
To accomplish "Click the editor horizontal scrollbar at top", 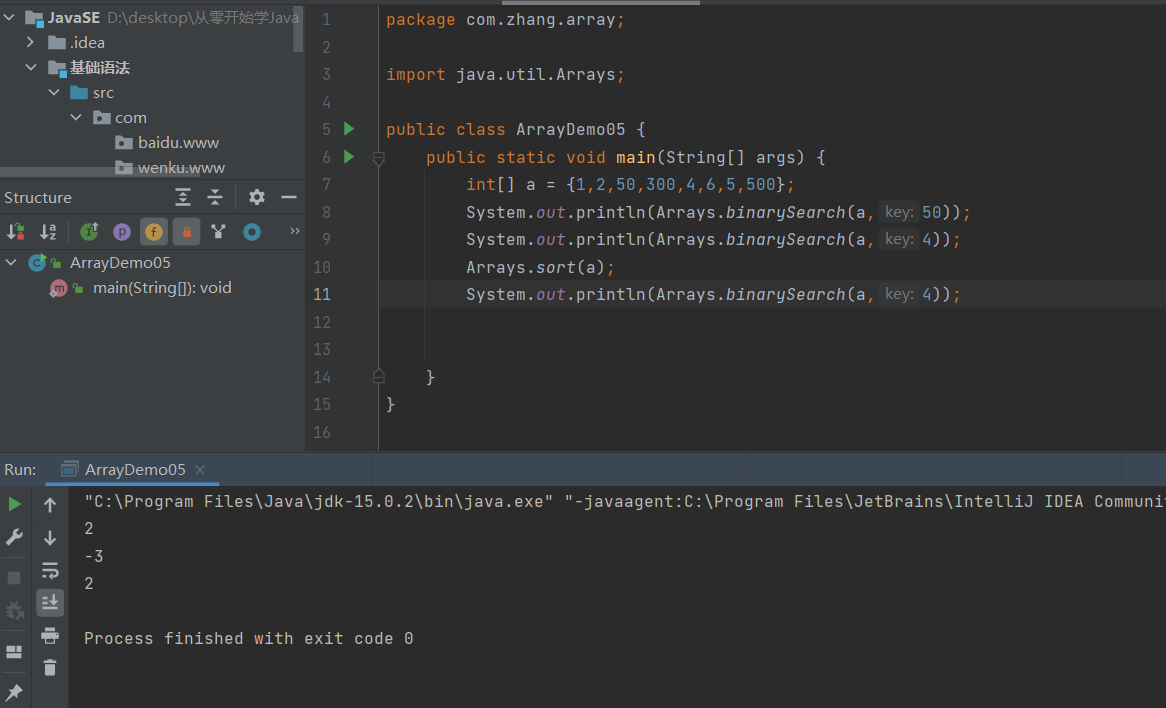I will (x=601, y=2).
